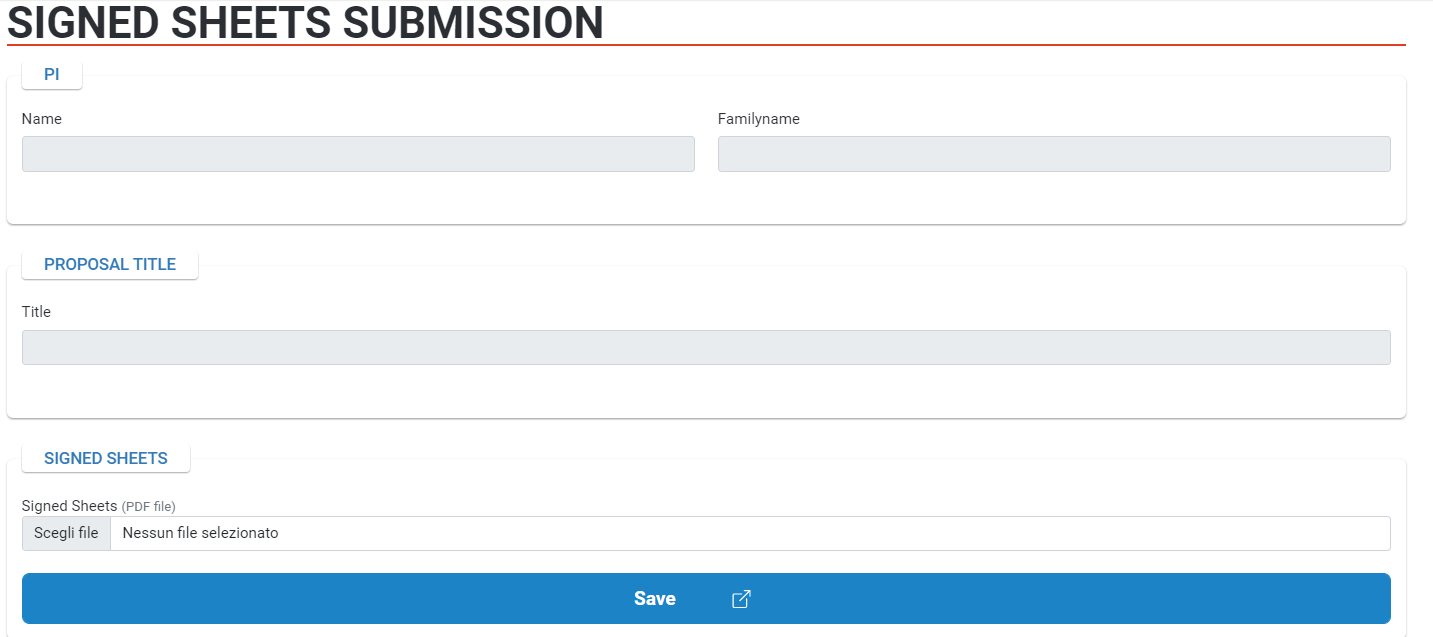
Task: Focus the PI Name input field
Action: click(x=358, y=154)
